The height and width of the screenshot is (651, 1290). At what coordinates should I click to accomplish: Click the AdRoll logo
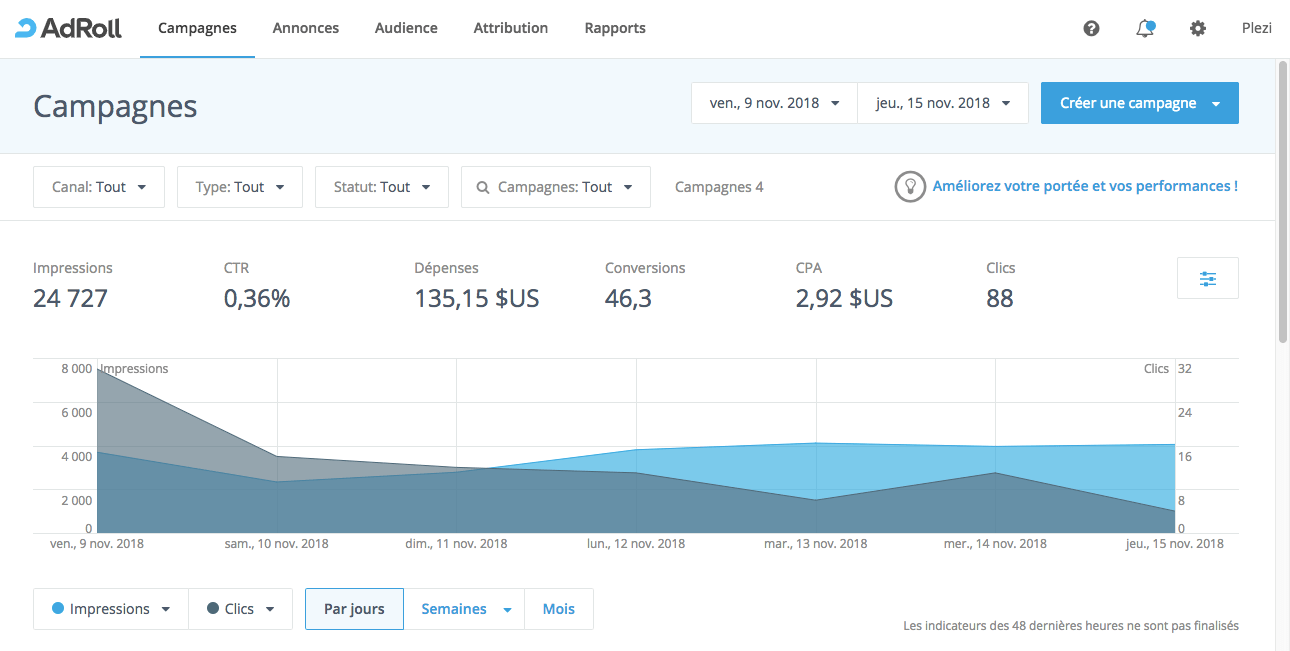pyautogui.click(x=69, y=28)
